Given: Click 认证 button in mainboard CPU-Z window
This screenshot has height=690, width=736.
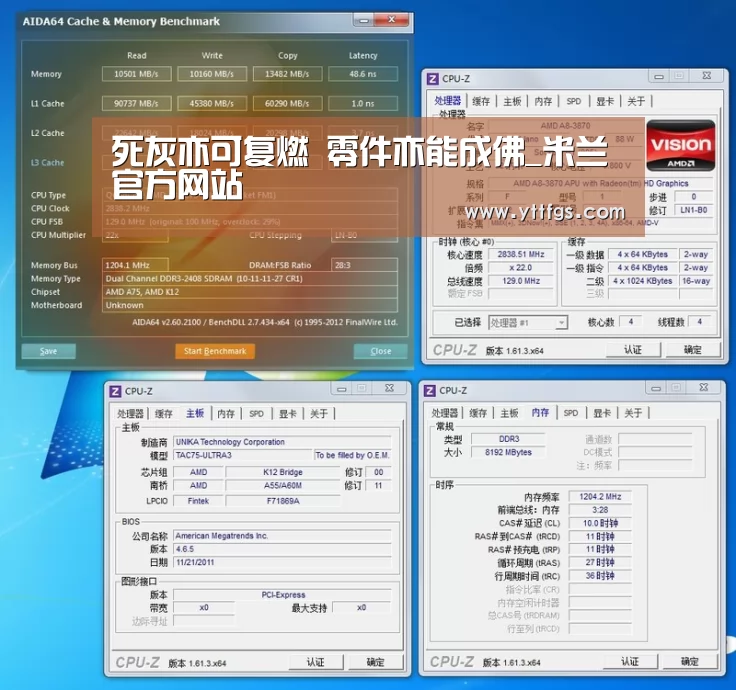Looking at the screenshot, I should tap(315, 662).
